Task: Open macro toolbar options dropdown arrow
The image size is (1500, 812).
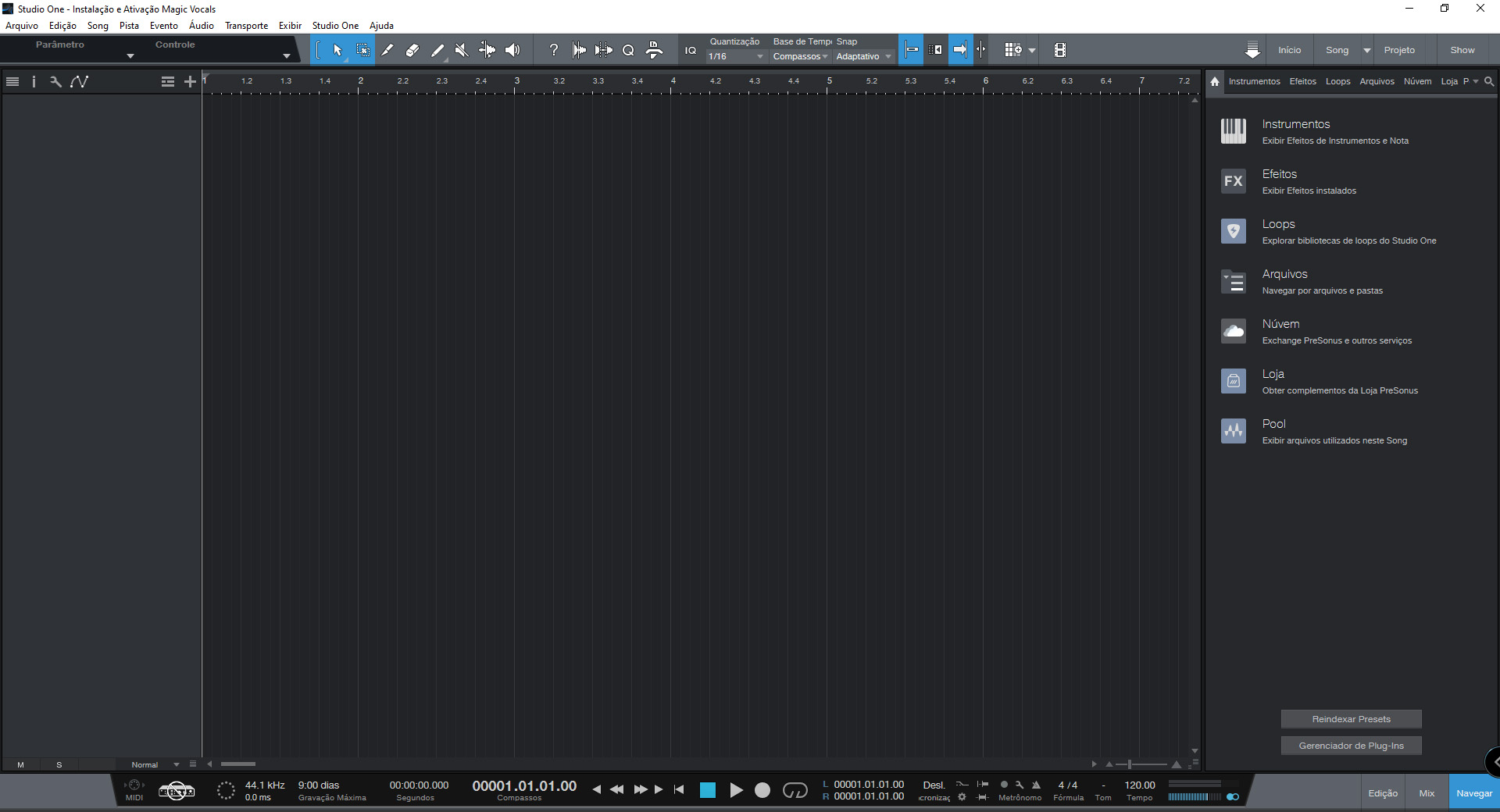Action: (1032, 50)
